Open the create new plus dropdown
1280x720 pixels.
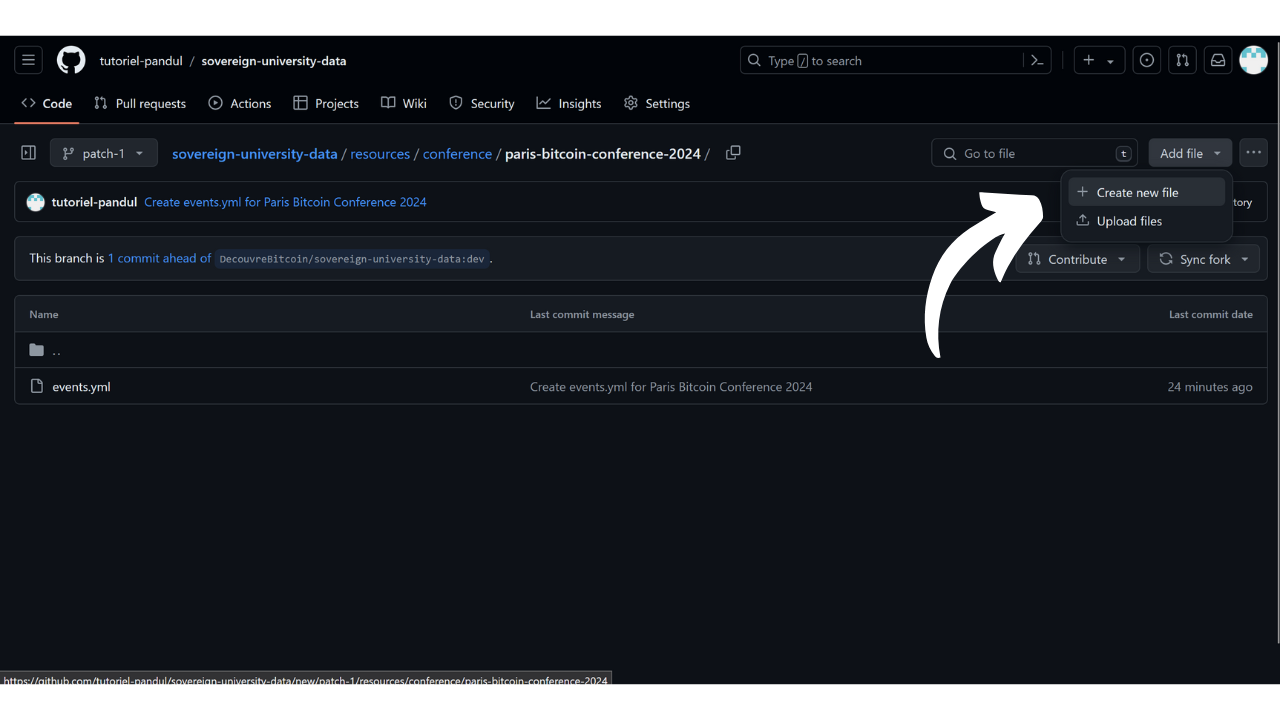(1098, 61)
